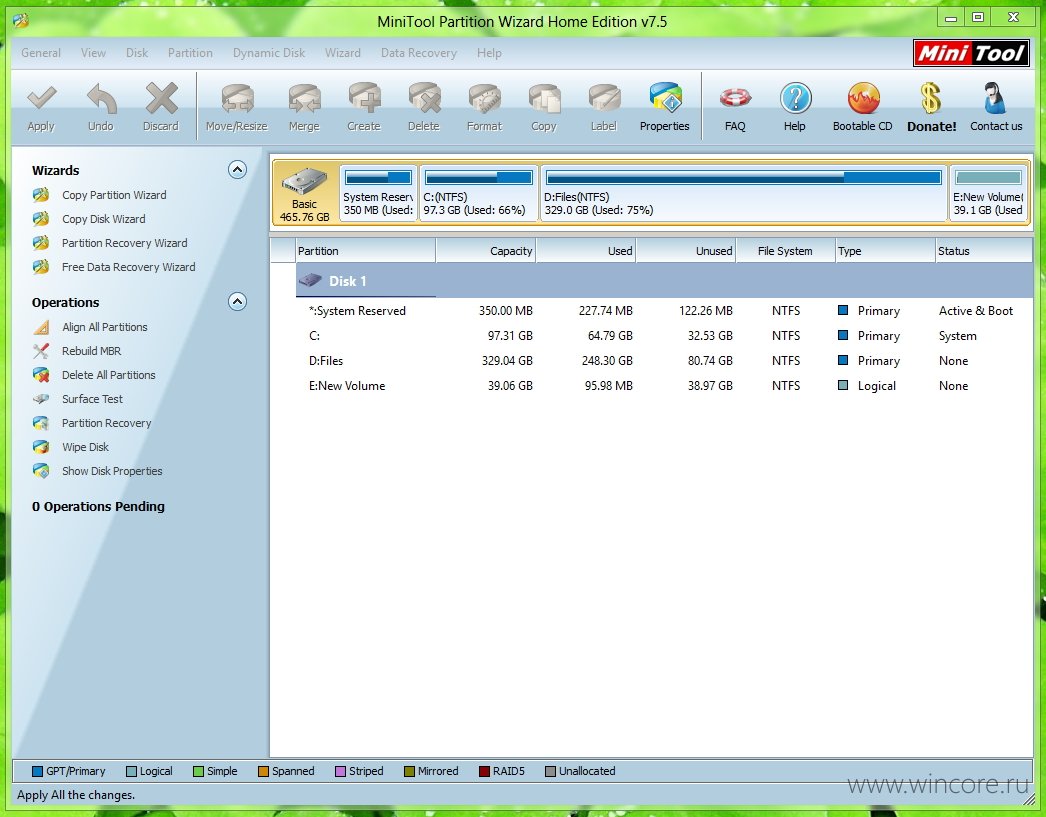
Task: Click the Partition column header
Action: 366,251
